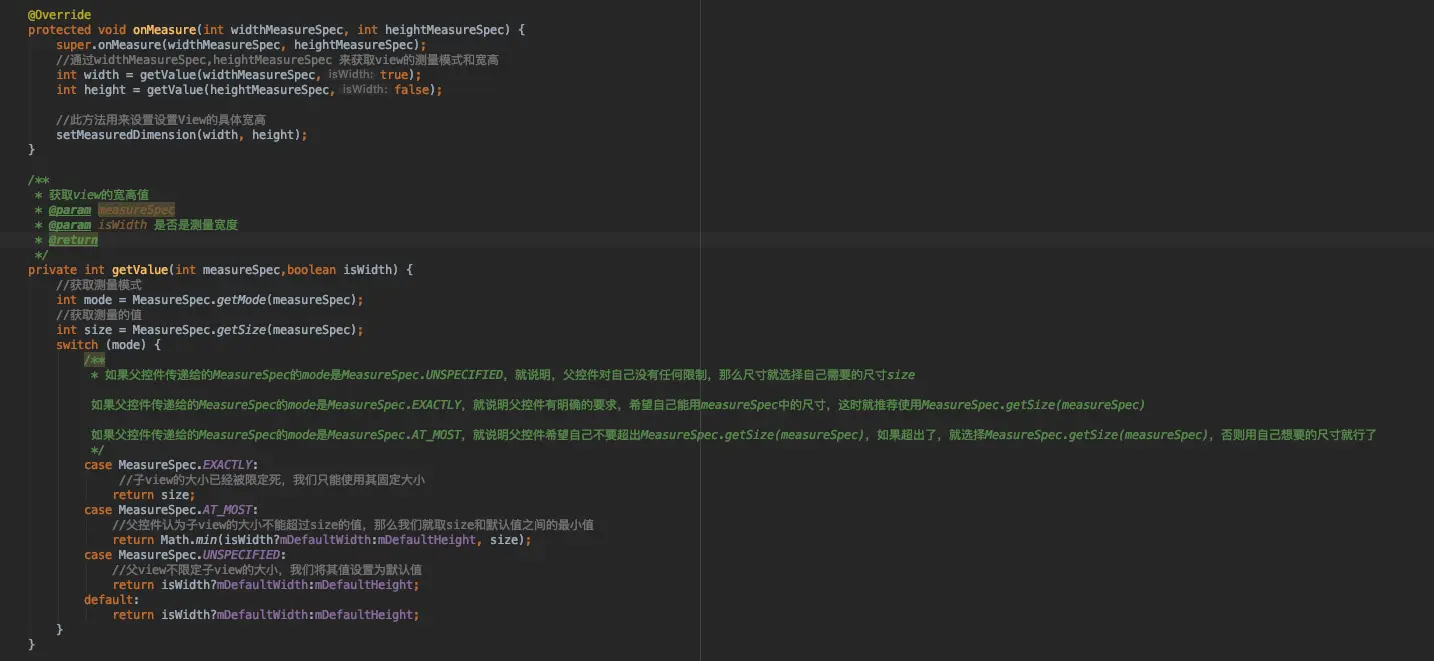Viewport: 1434px width, 661px height.
Task: Click the return statement under default
Action: coord(266,615)
